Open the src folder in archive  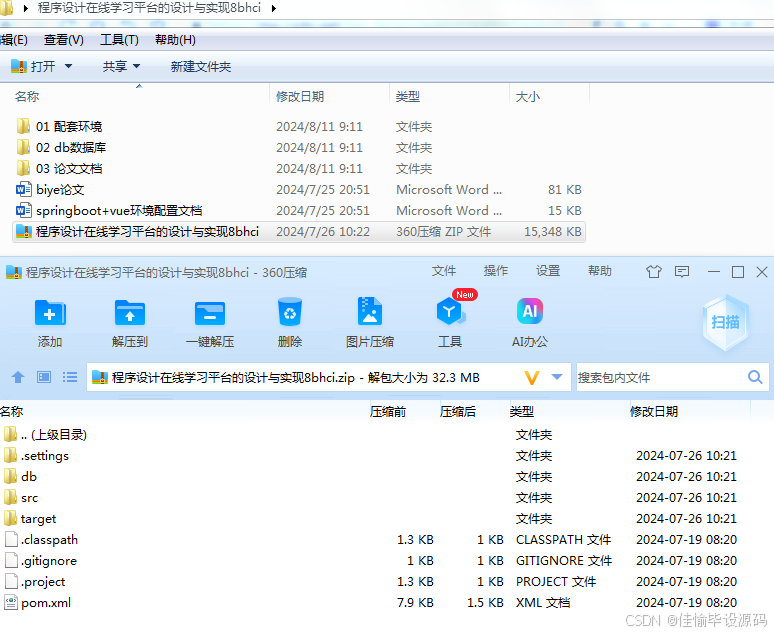click(x=21, y=498)
